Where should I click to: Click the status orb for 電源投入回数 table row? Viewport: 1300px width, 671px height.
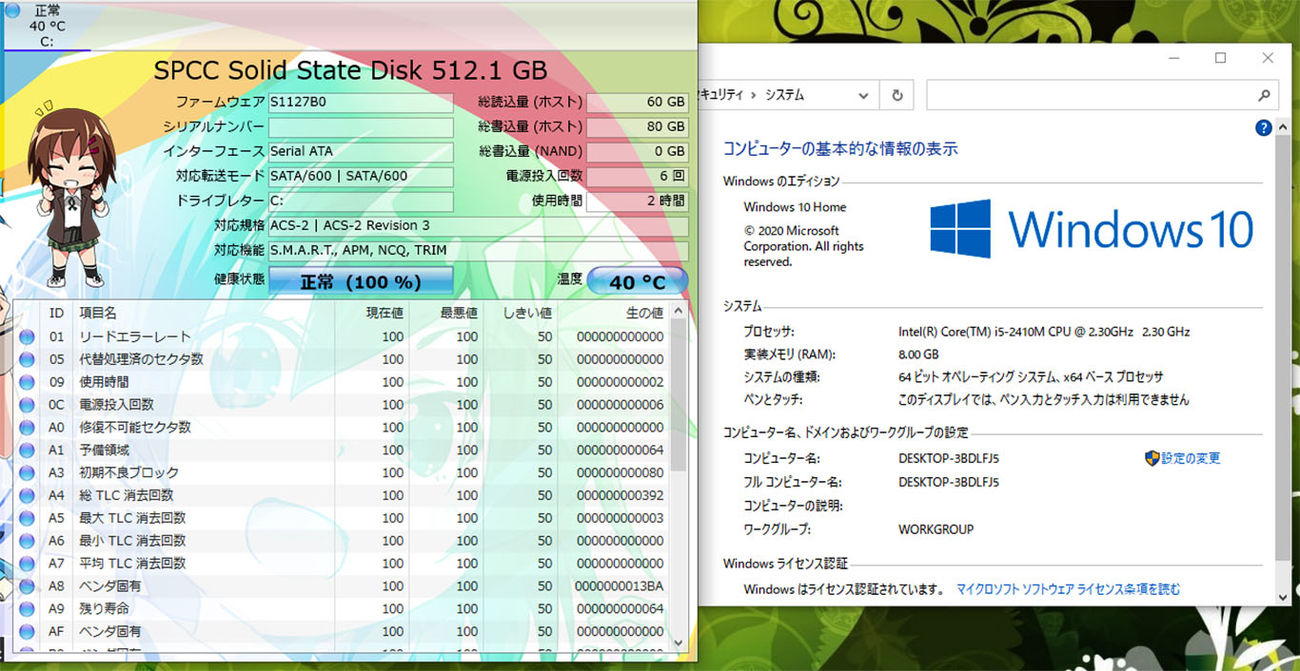(27, 405)
